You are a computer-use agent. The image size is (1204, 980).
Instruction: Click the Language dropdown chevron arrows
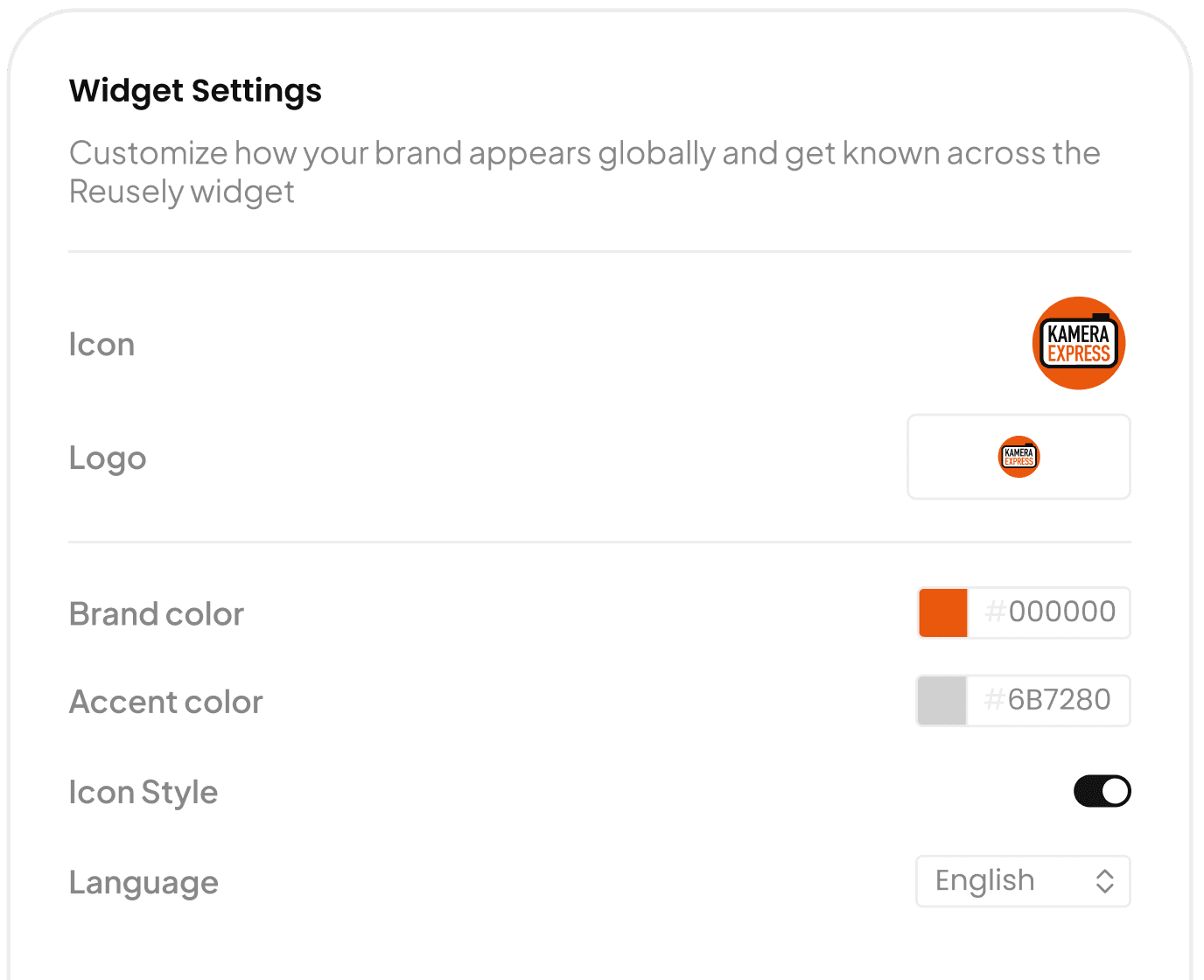pos(1105,881)
